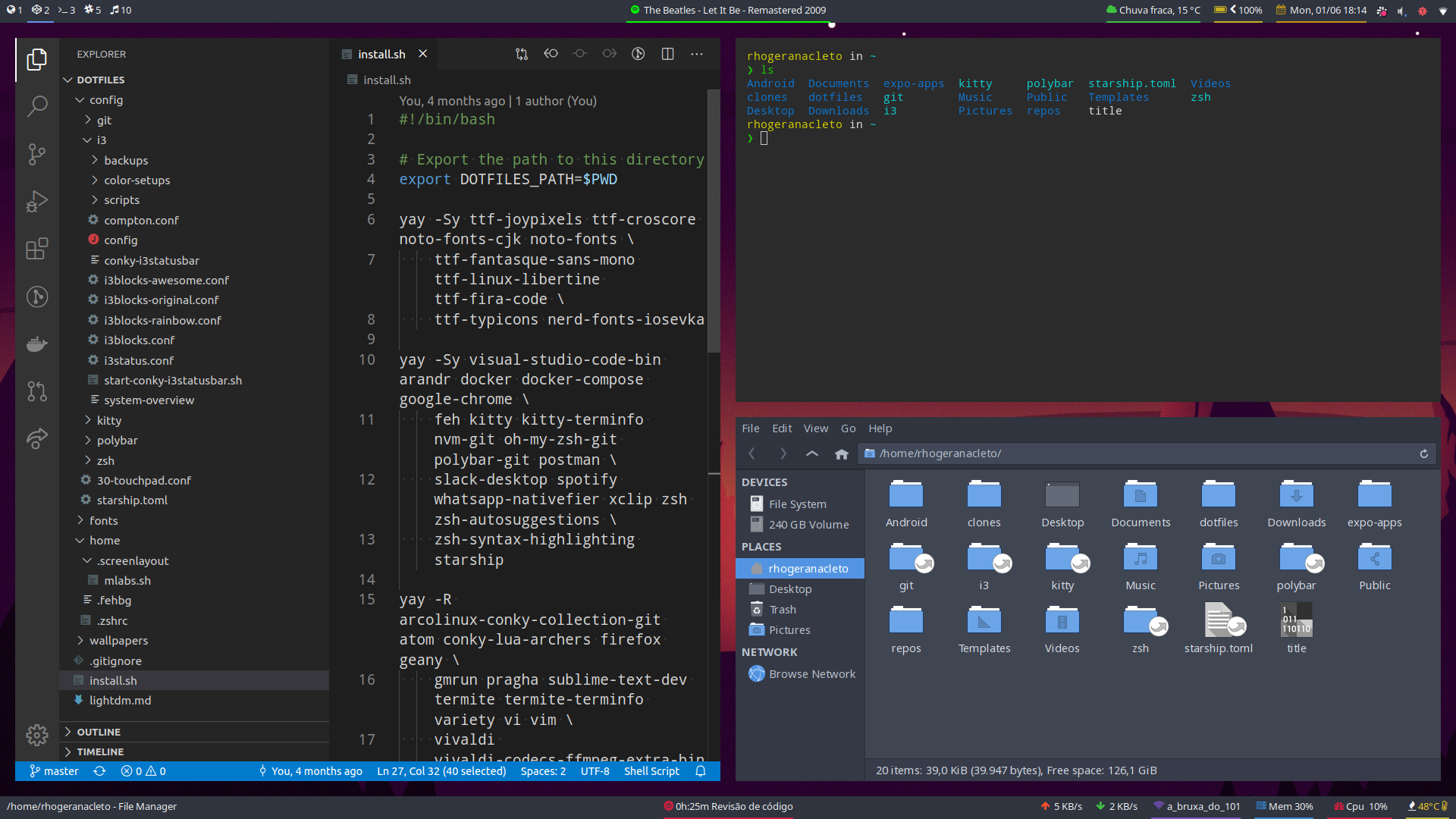The height and width of the screenshot is (819, 1456).
Task: Open the Source Control view
Action: tap(36, 154)
